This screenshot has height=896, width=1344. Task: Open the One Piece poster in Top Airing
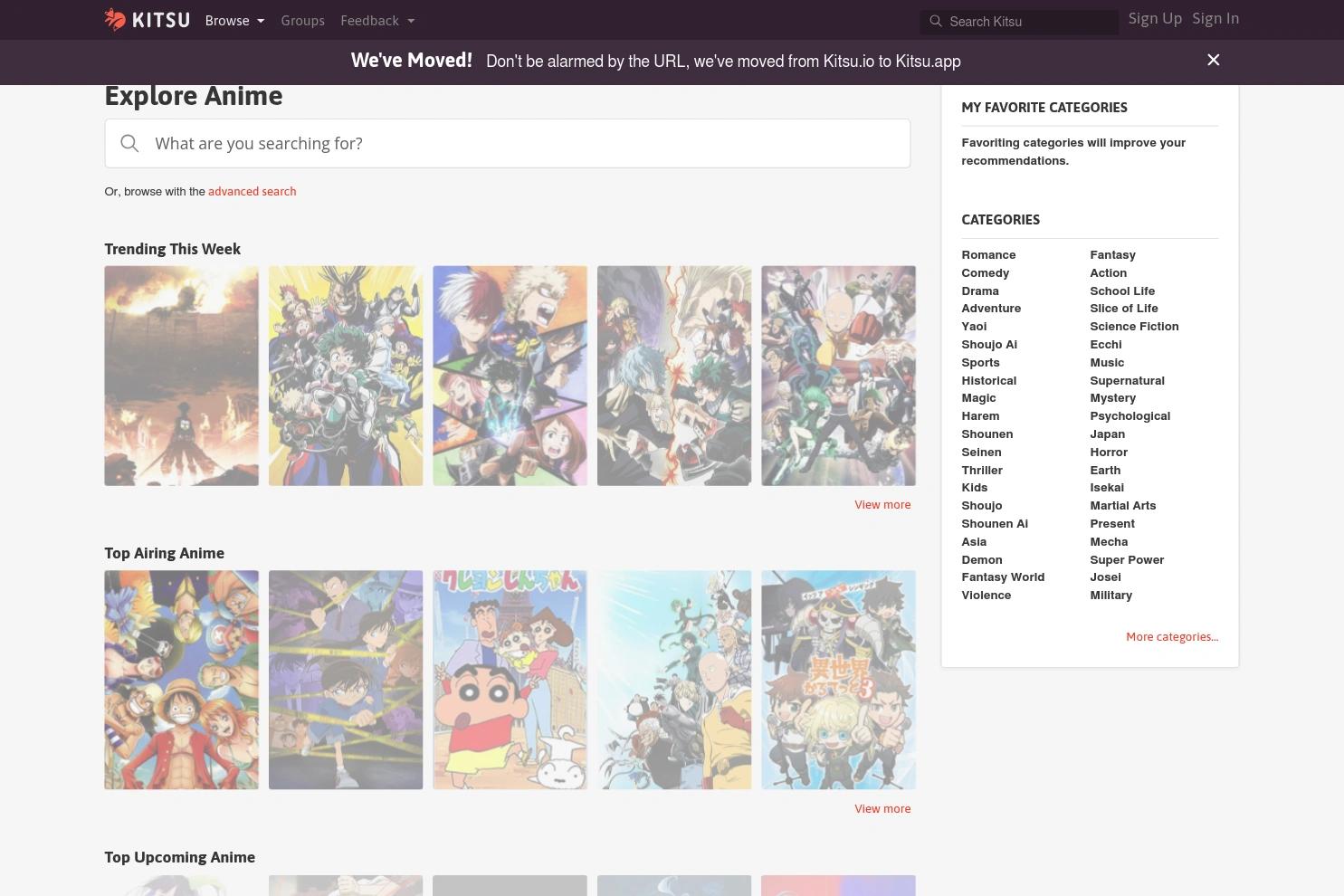click(x=181, y=680)
